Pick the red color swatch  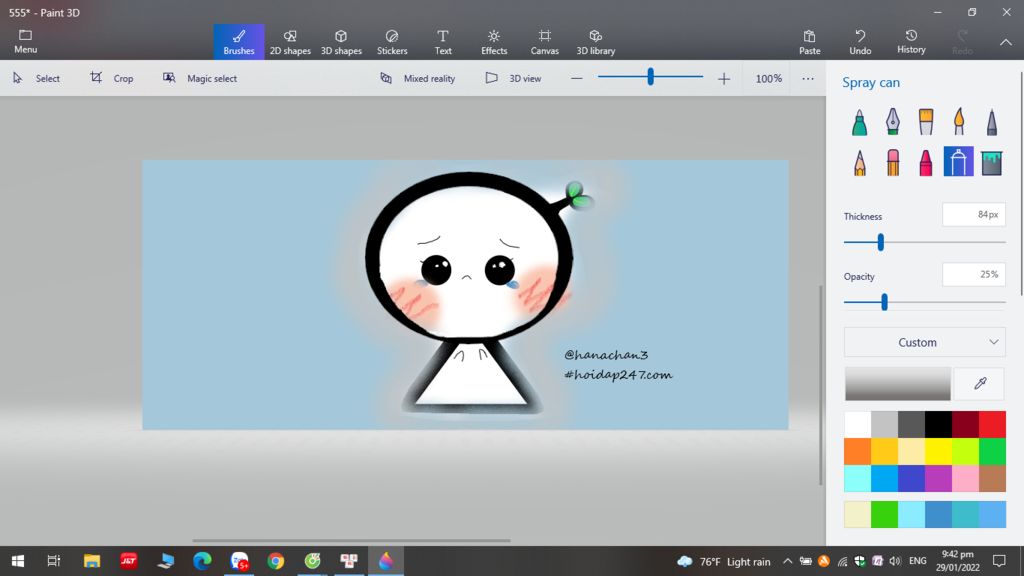point(992,425)
